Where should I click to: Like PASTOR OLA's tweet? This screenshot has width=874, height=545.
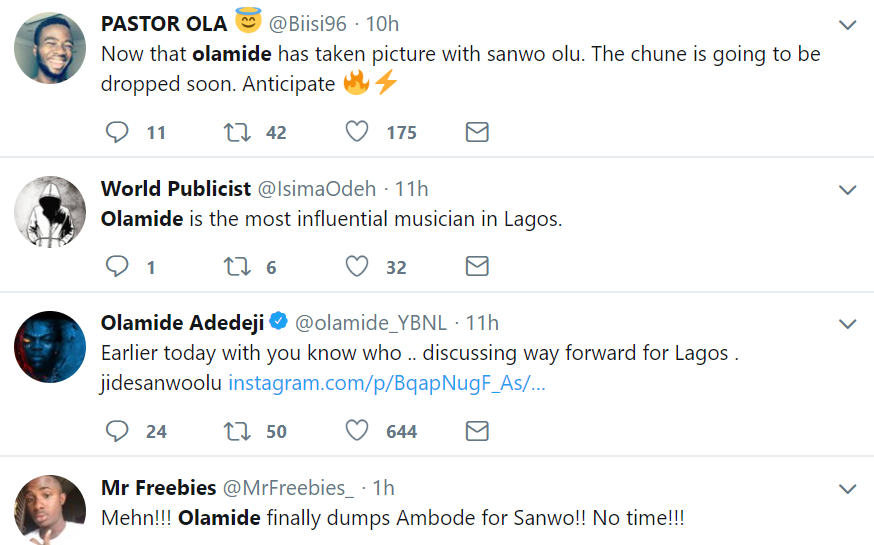(x=357, y=132)
